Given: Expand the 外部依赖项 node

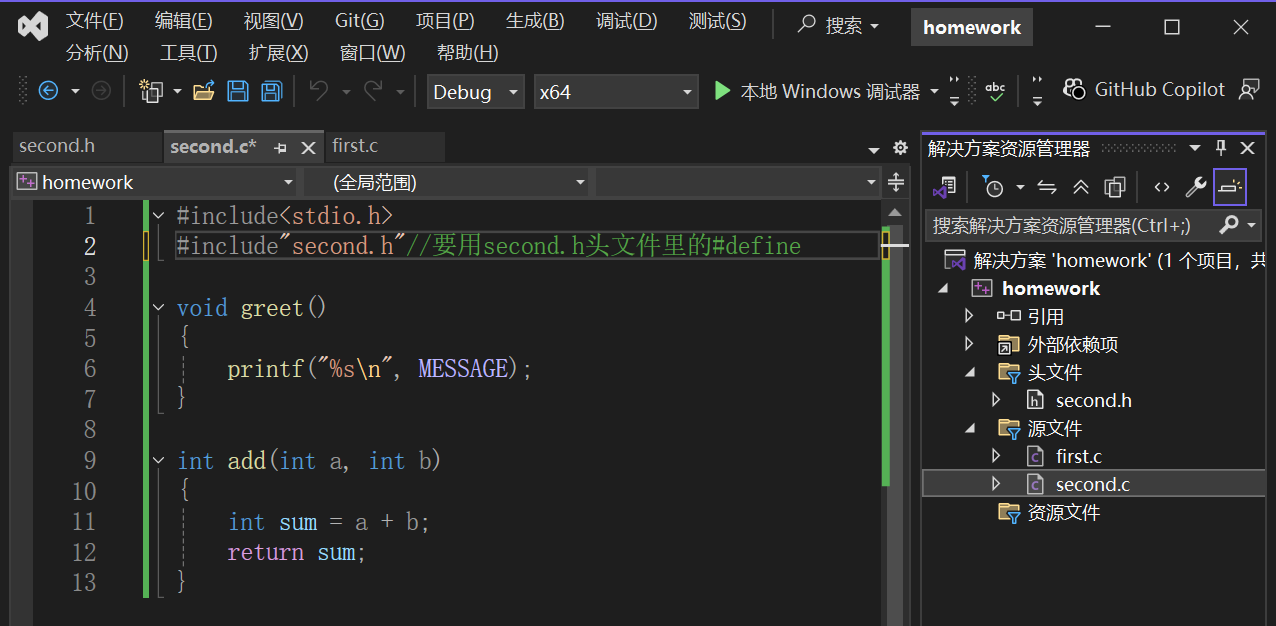Looking at the screenshot, I should (x=968, y=344).
